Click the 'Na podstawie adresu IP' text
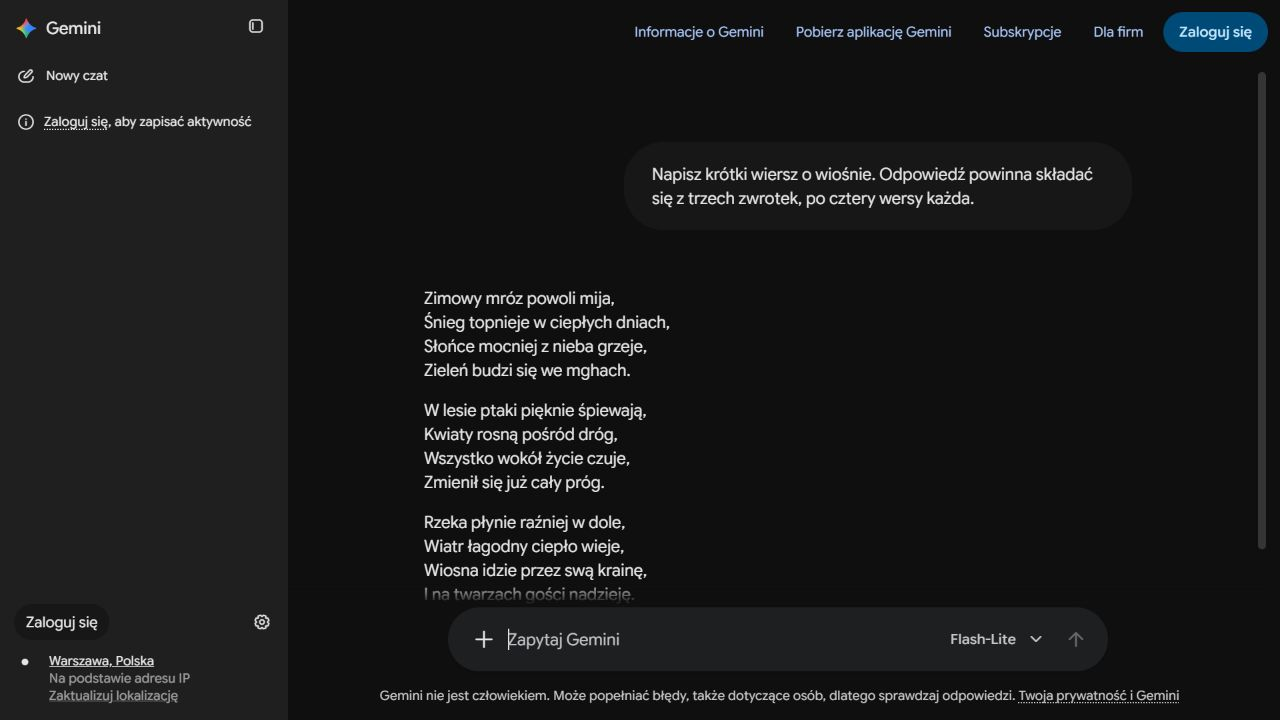This screenshot has width=1280, height=720. pyautogui.click(x=119, y=678)
